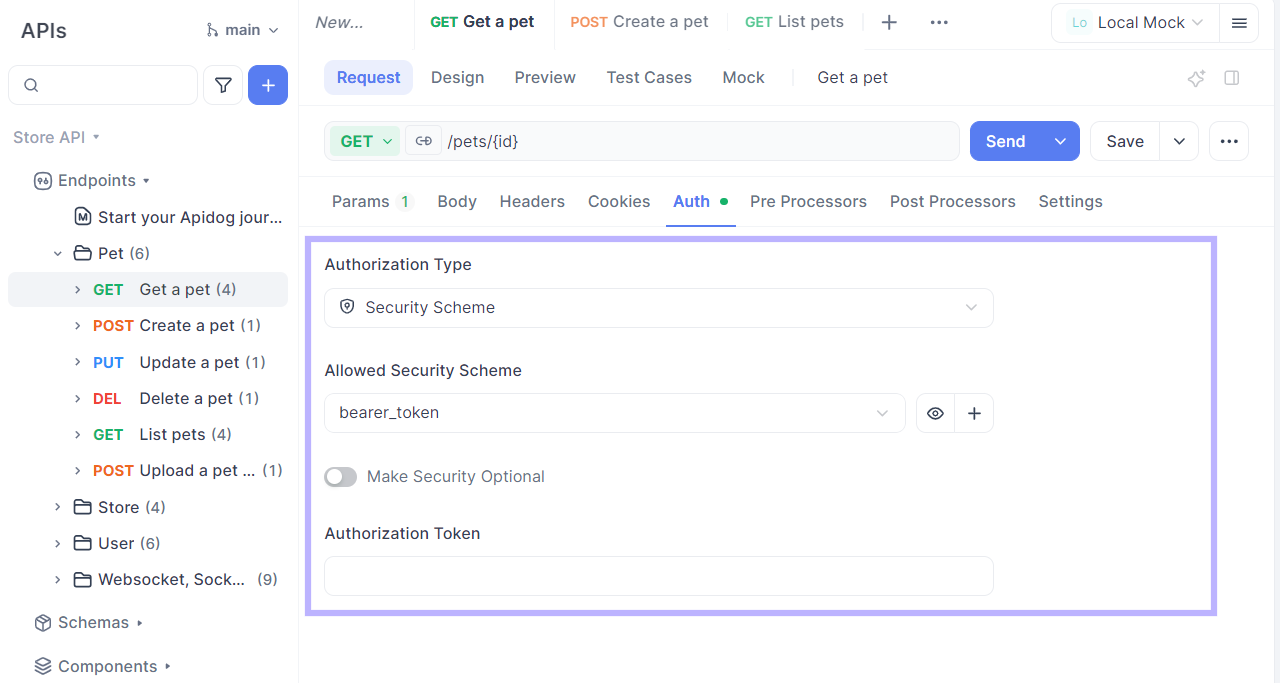1280x683 pixels.
Task: Expand the User folder
Action: tap(58, 544)
